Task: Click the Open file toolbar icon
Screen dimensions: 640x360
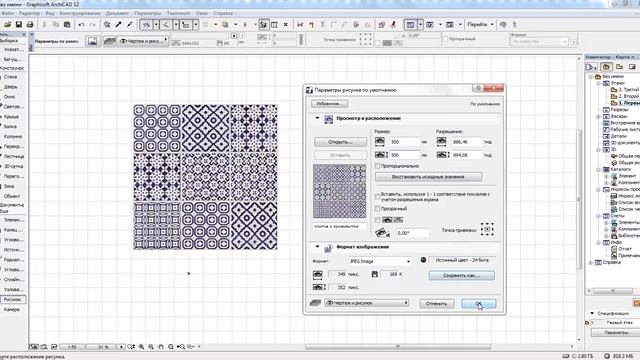Action: coord(8,25)
